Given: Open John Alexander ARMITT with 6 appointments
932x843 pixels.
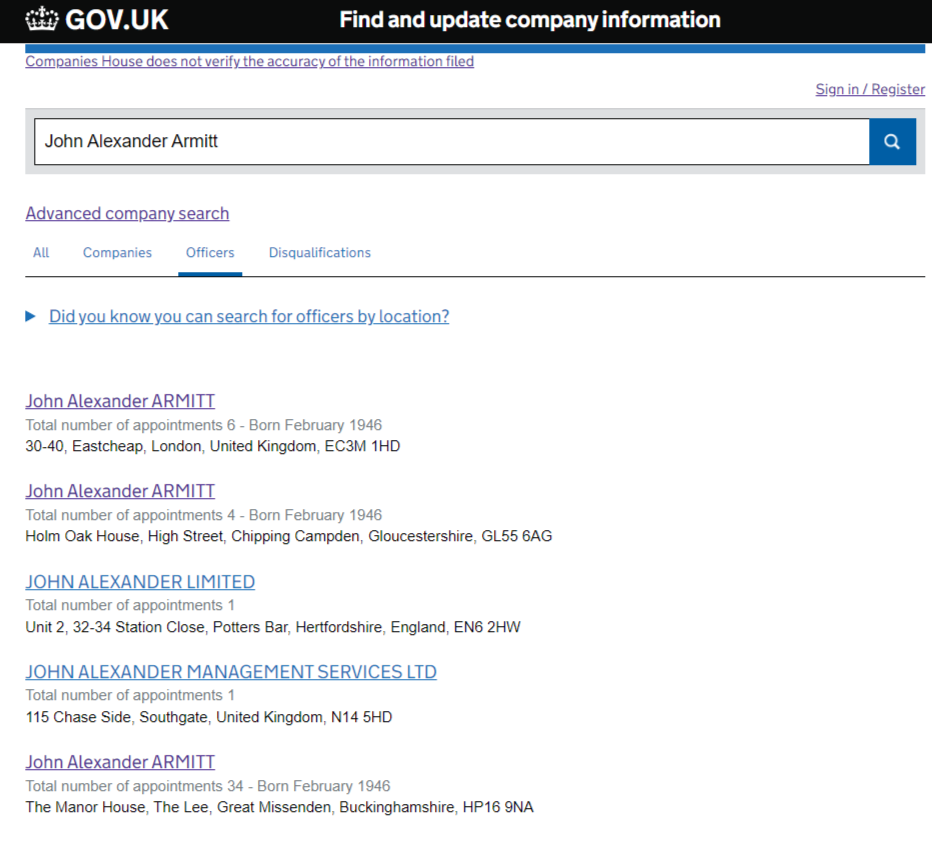Looking at the screenshot, I should (120, 401).
